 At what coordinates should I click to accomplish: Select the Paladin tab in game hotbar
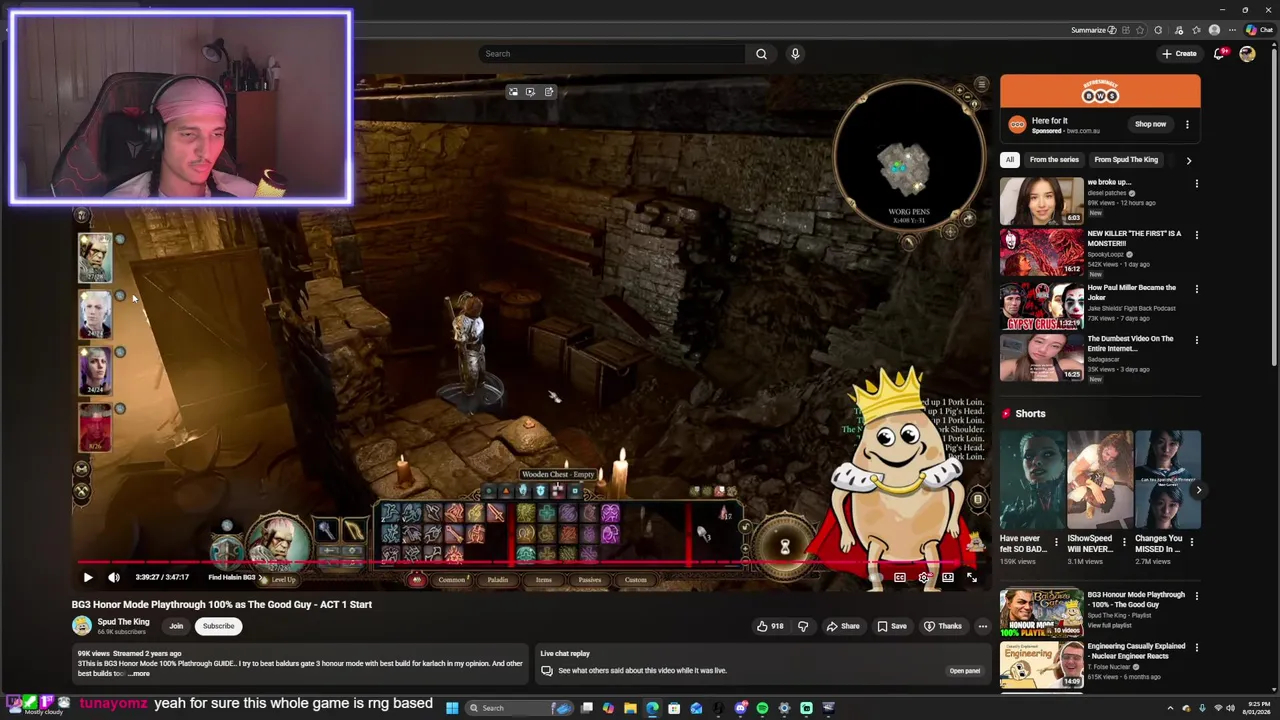click(x=497, y=580)
